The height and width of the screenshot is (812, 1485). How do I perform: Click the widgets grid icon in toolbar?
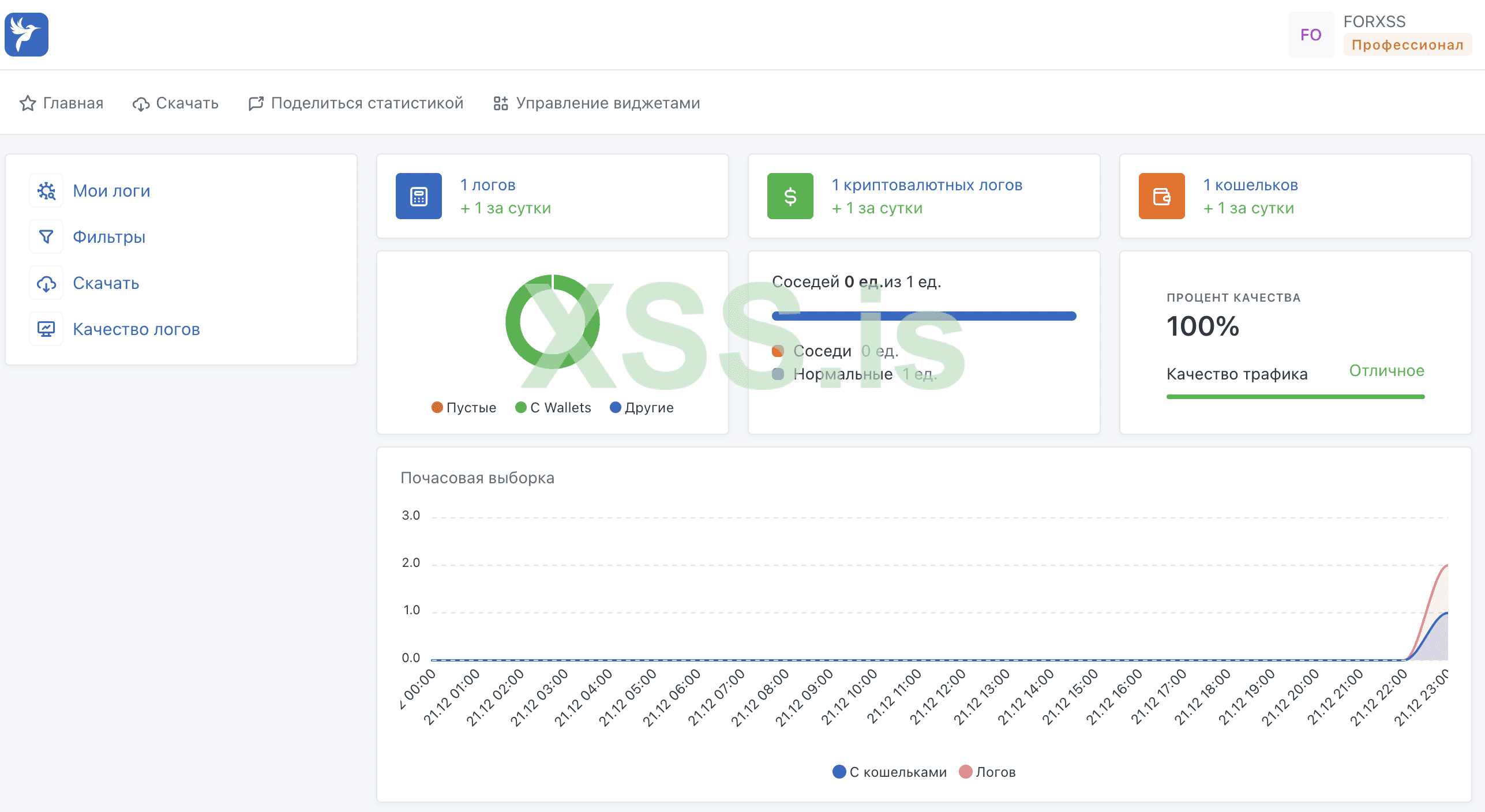(x=500, y=103)
